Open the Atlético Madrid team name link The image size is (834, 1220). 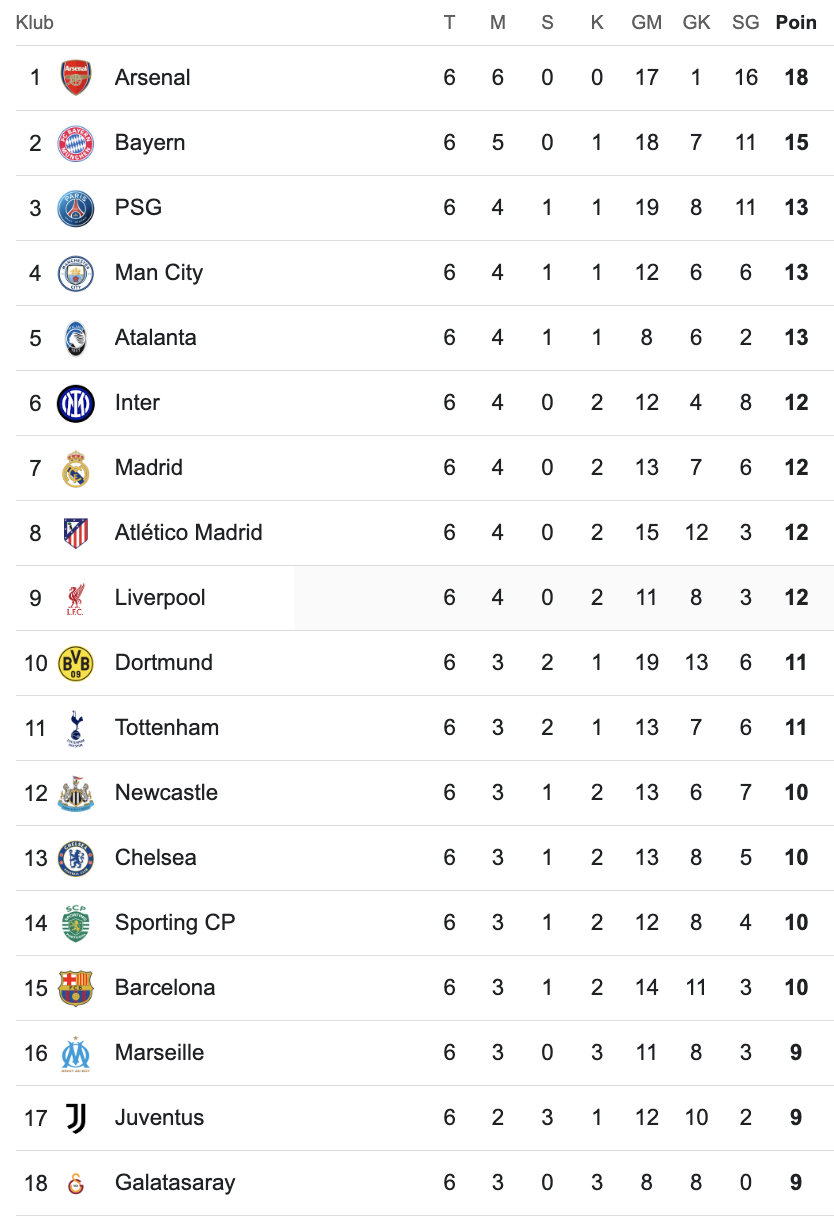point(188,533)
